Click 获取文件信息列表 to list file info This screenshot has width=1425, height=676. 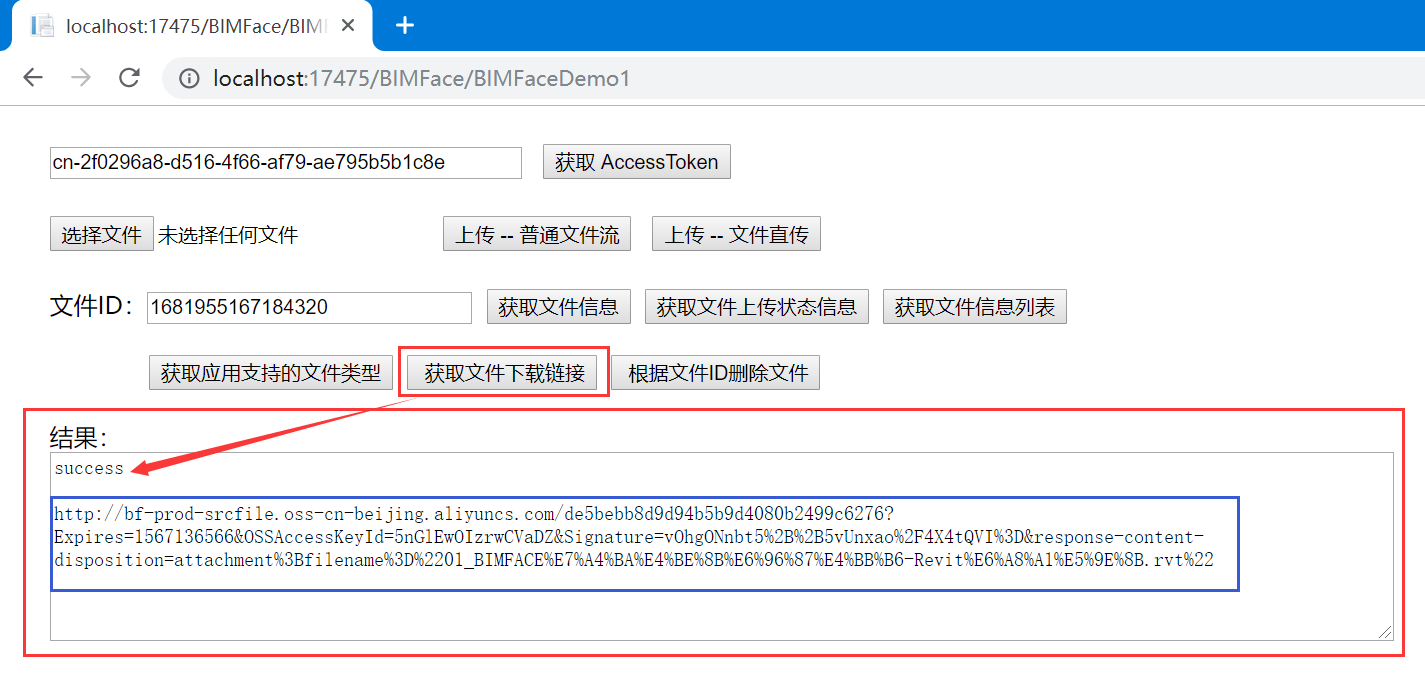974,306
